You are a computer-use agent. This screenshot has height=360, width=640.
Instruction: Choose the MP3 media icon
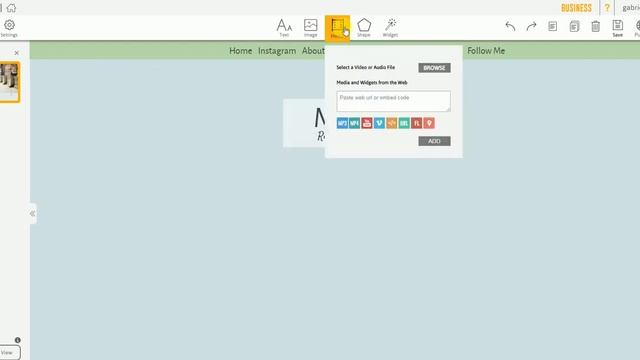(342, 123)
